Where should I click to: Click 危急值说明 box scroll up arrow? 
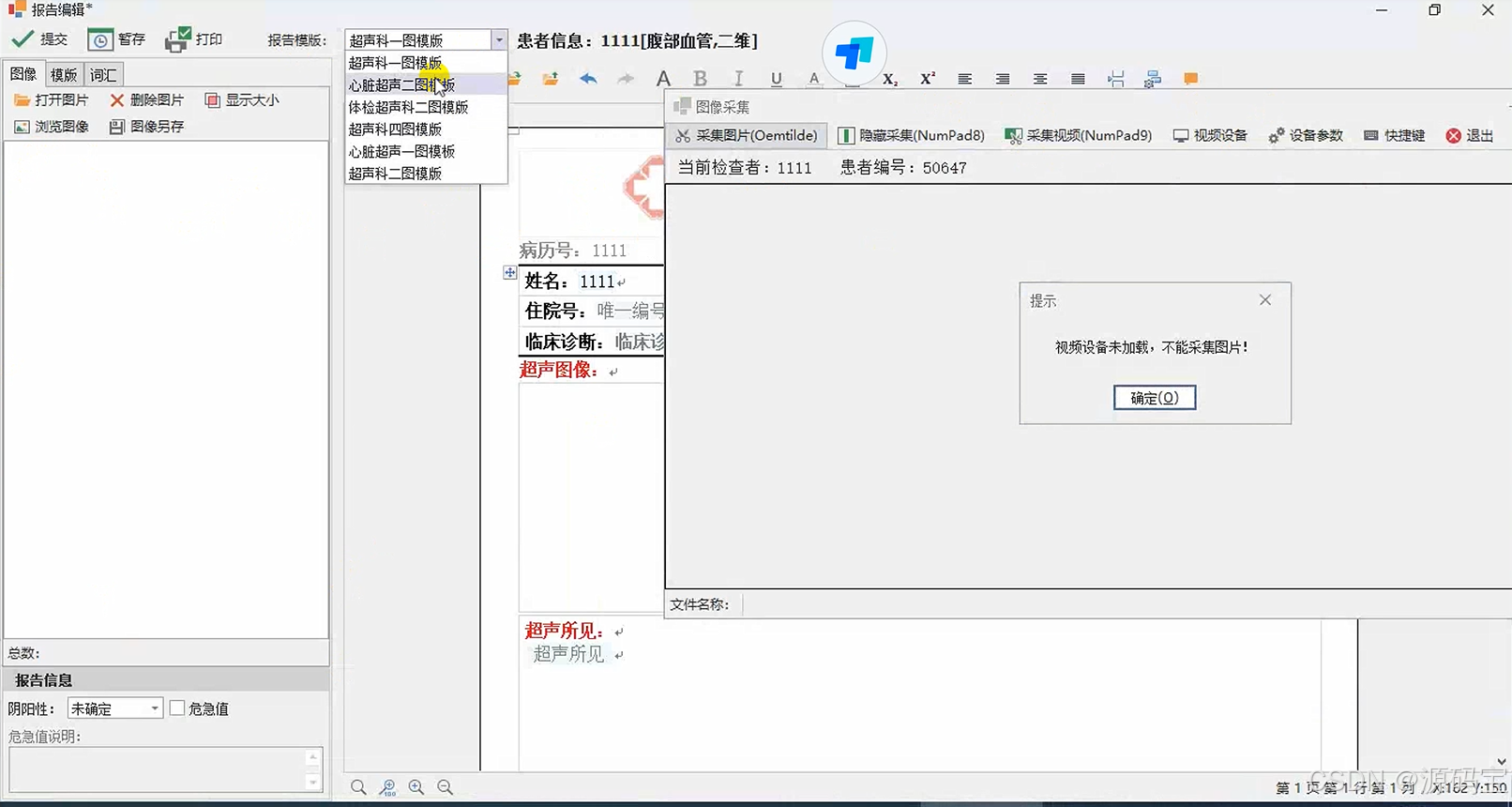(x=314, y=756)
